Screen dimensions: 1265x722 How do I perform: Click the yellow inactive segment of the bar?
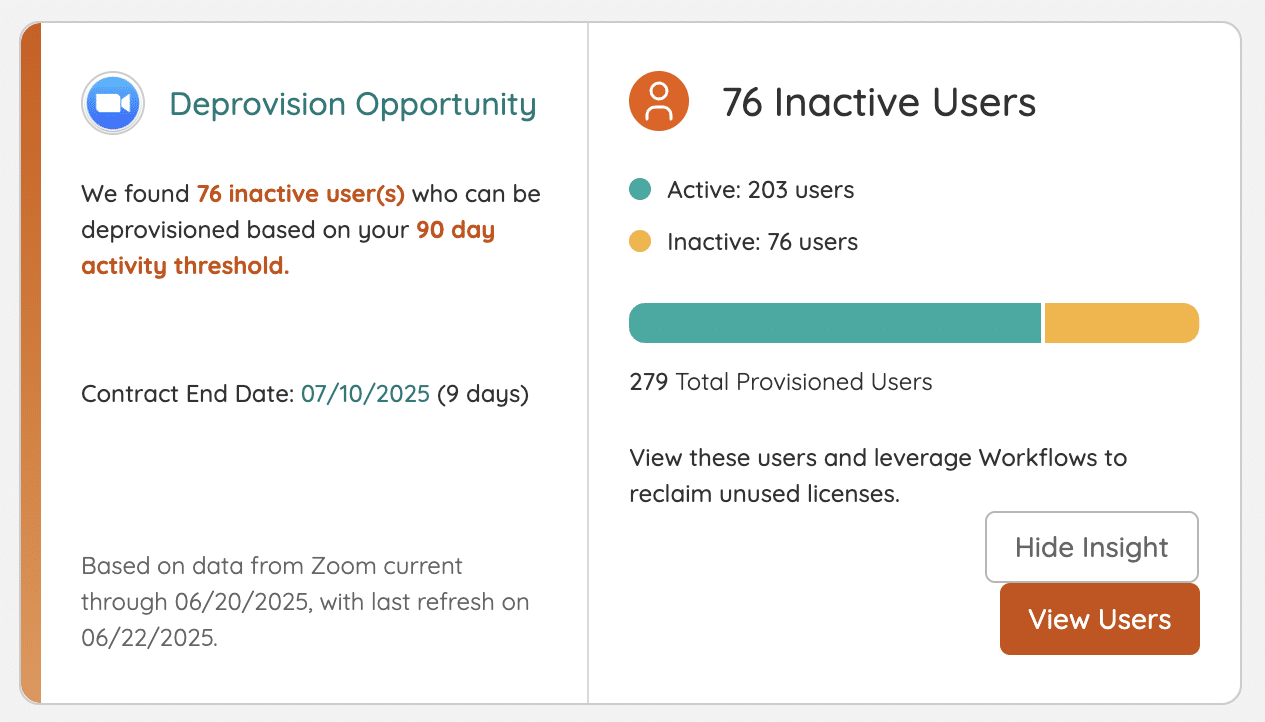[x=1120, y=322]
